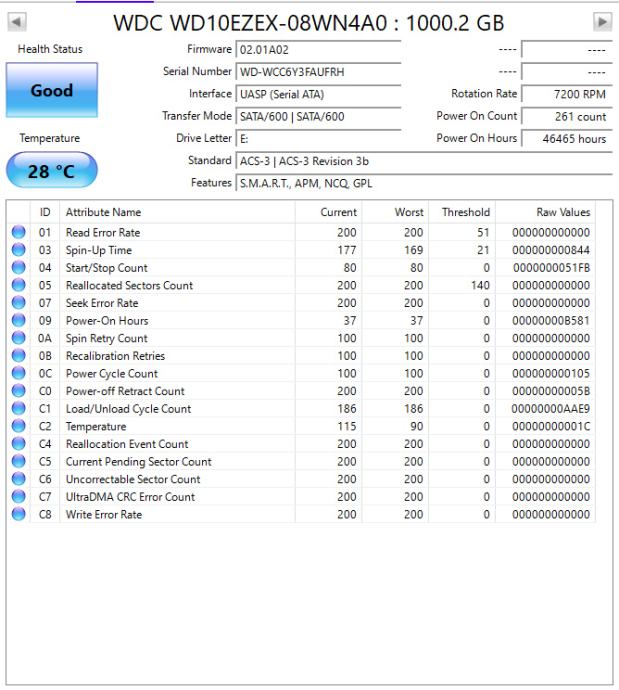Click the Firmware field 02.01A02
Image resolution: width=619 pixels, height=690 pixels.
(x=319, y=50)
